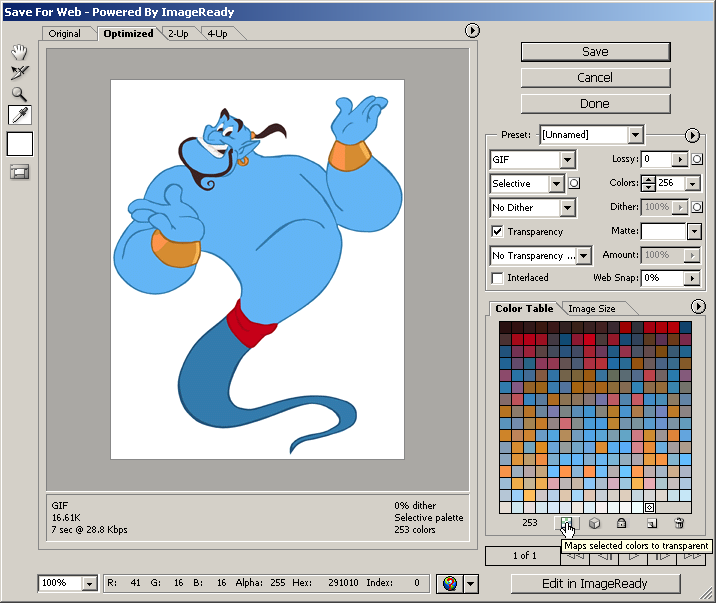This screenshot has height=603, width=716.
Task: Switch to the 2-Up tab
Action: coord(178,34)
